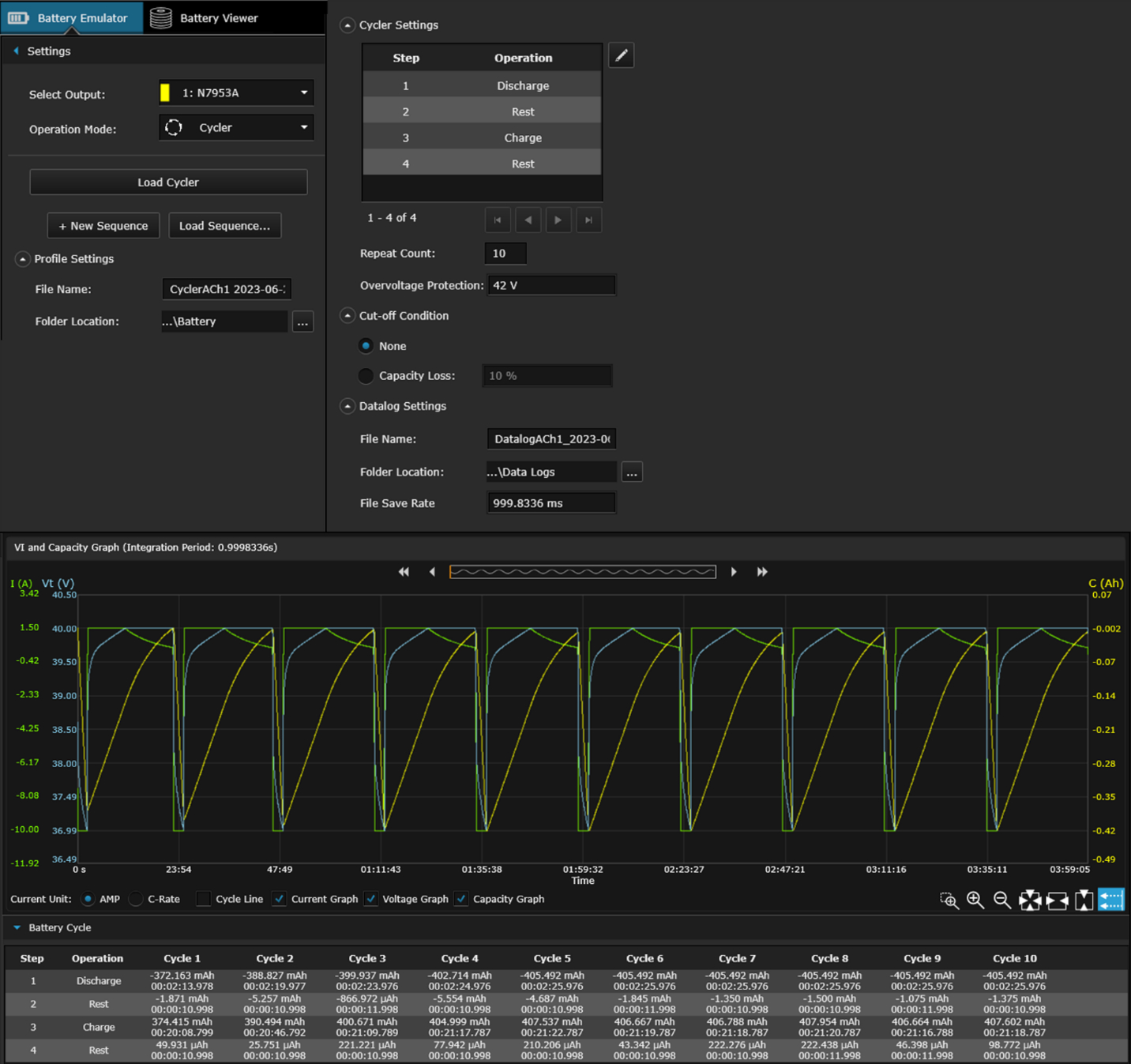Click the zoom-to-selection magnifier icon
The width and height of the screenshot is (1131, 1064).
(x=949, y=900)
